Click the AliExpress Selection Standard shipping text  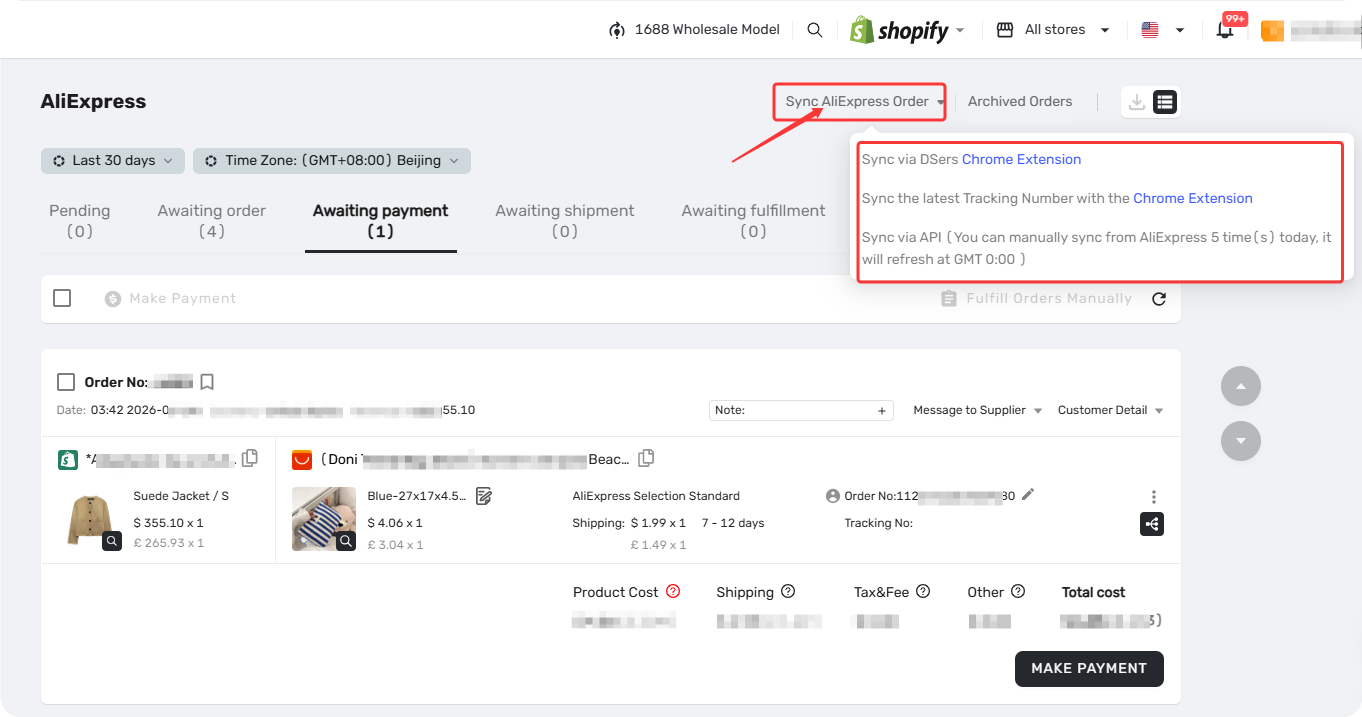pyautogui.click(x=656, y=496)
